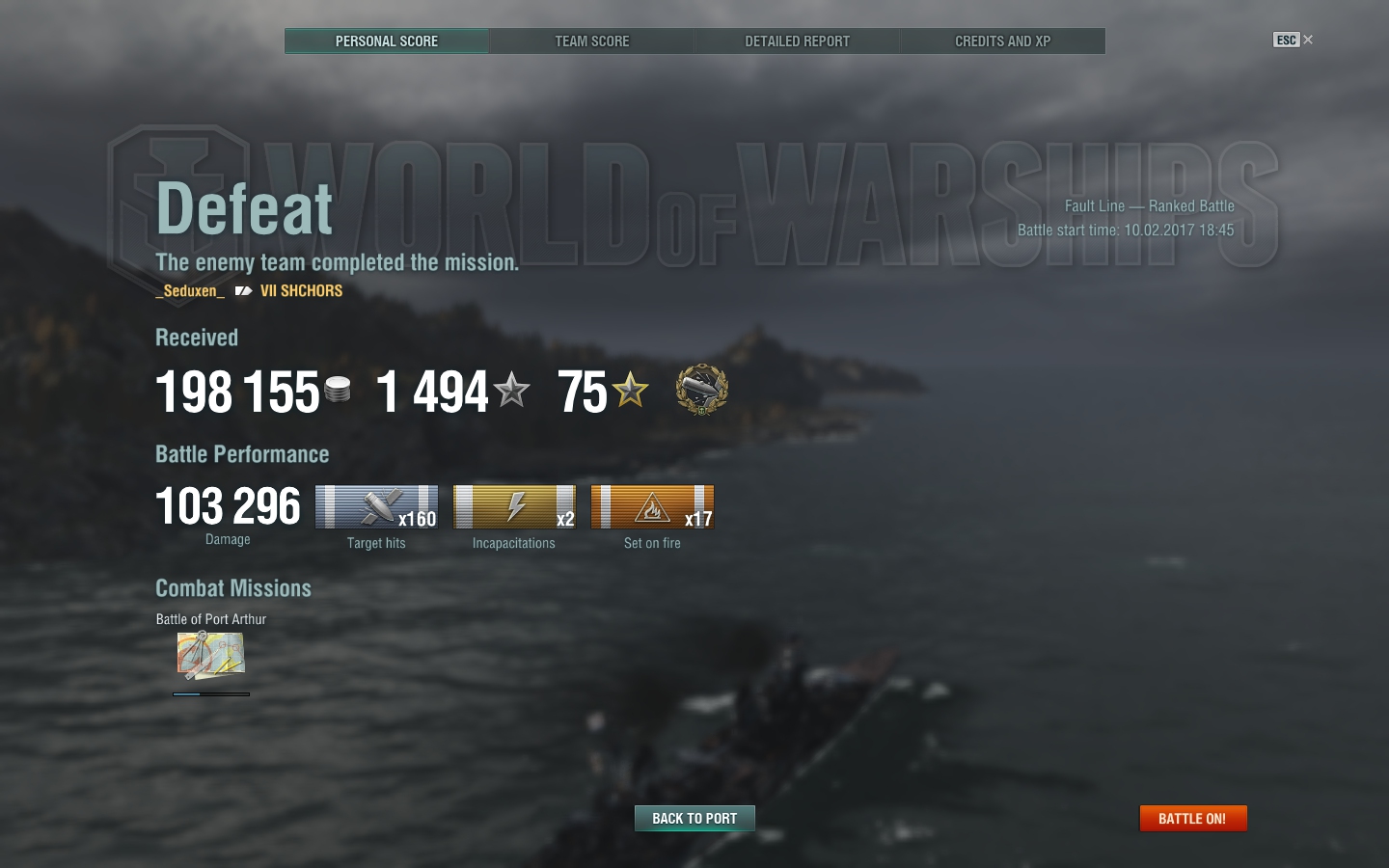
Task: Click the cruiser class icon beside SHCHORS
Action: point(243,290)
